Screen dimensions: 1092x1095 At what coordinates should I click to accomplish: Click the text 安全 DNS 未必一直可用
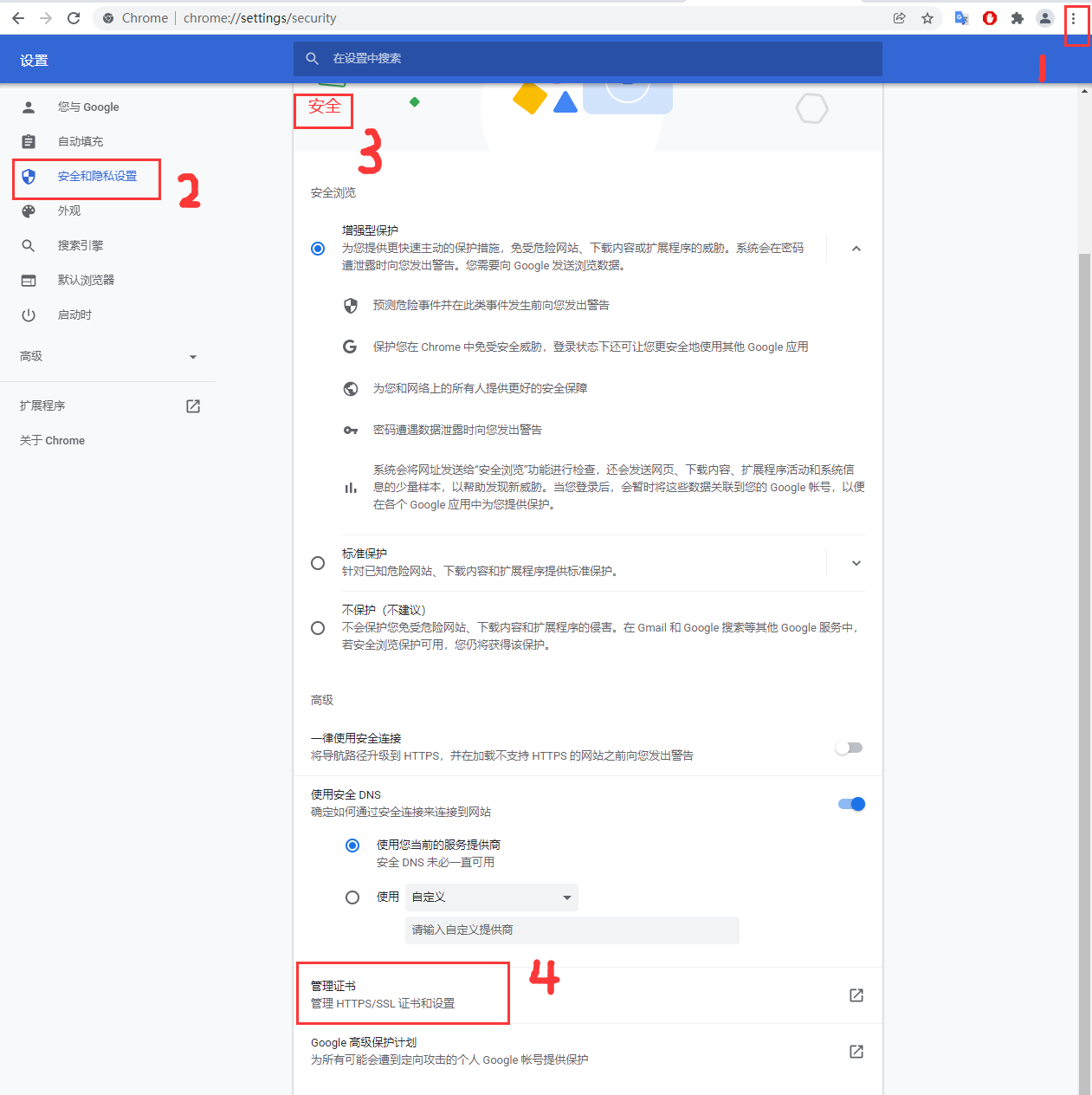point(436,863)
